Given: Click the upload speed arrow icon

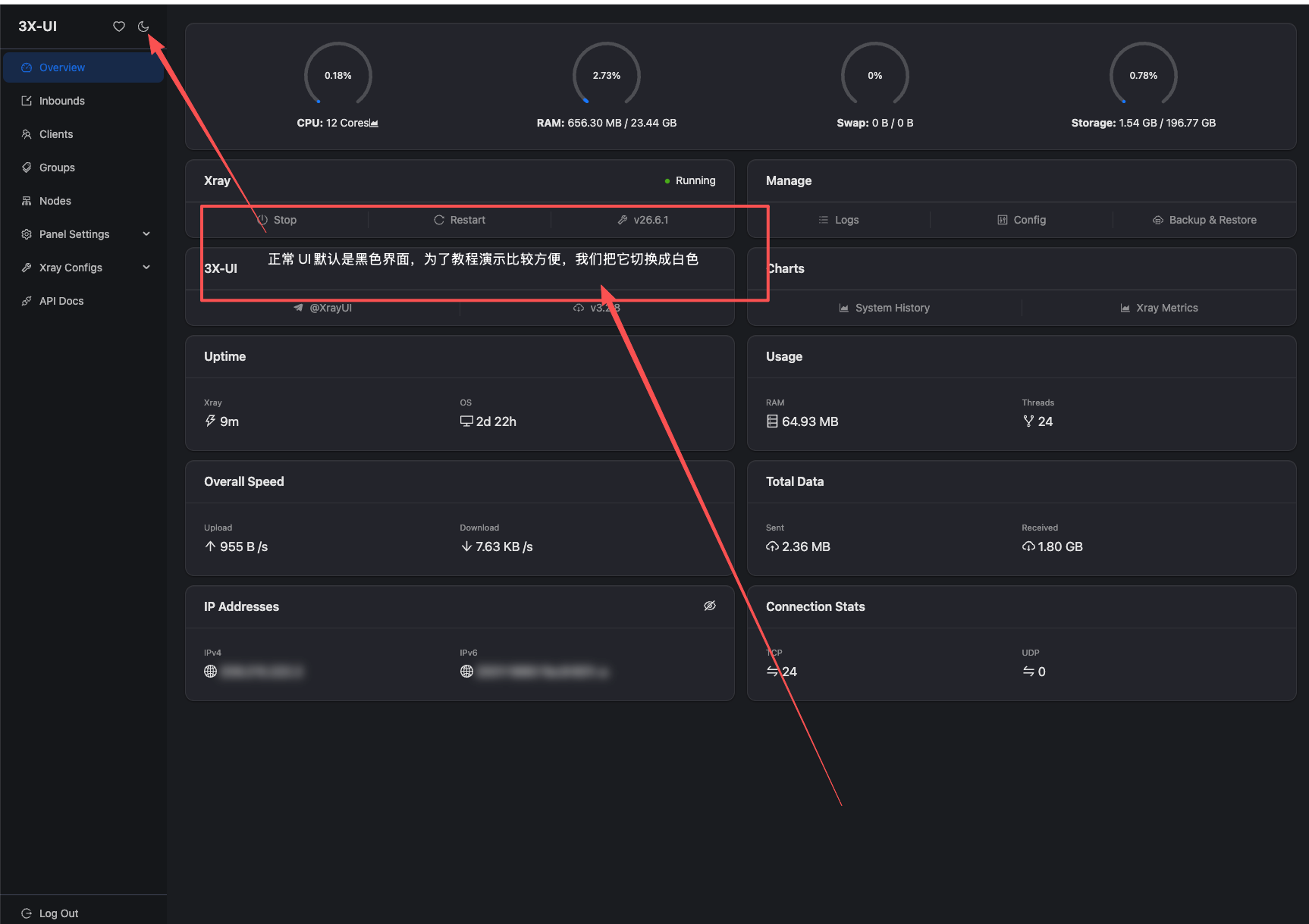Looking at the screenshot, I should pos(210,547).
